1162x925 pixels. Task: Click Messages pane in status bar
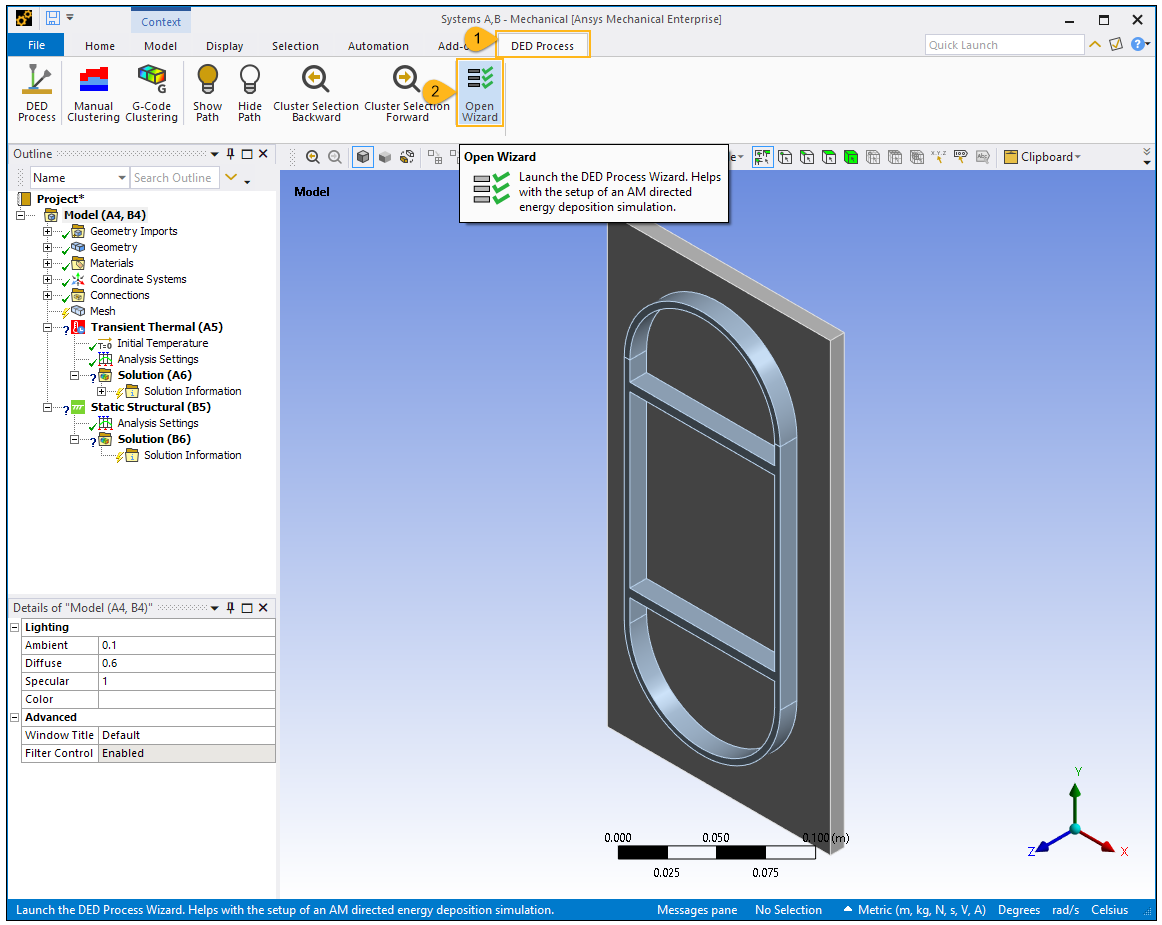pyautogui.click(x=696, y=910)
